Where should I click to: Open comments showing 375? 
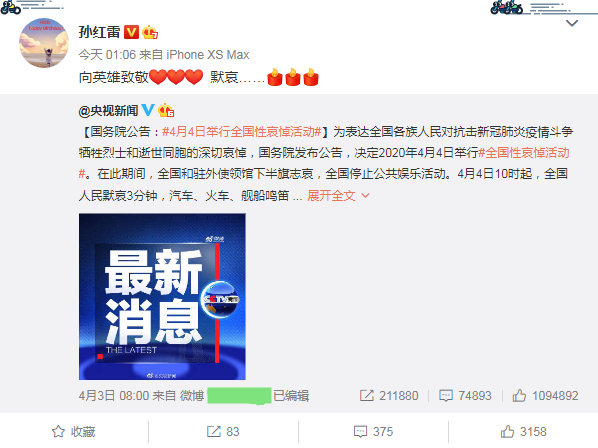pyautogui.click(x=373, y=432)
